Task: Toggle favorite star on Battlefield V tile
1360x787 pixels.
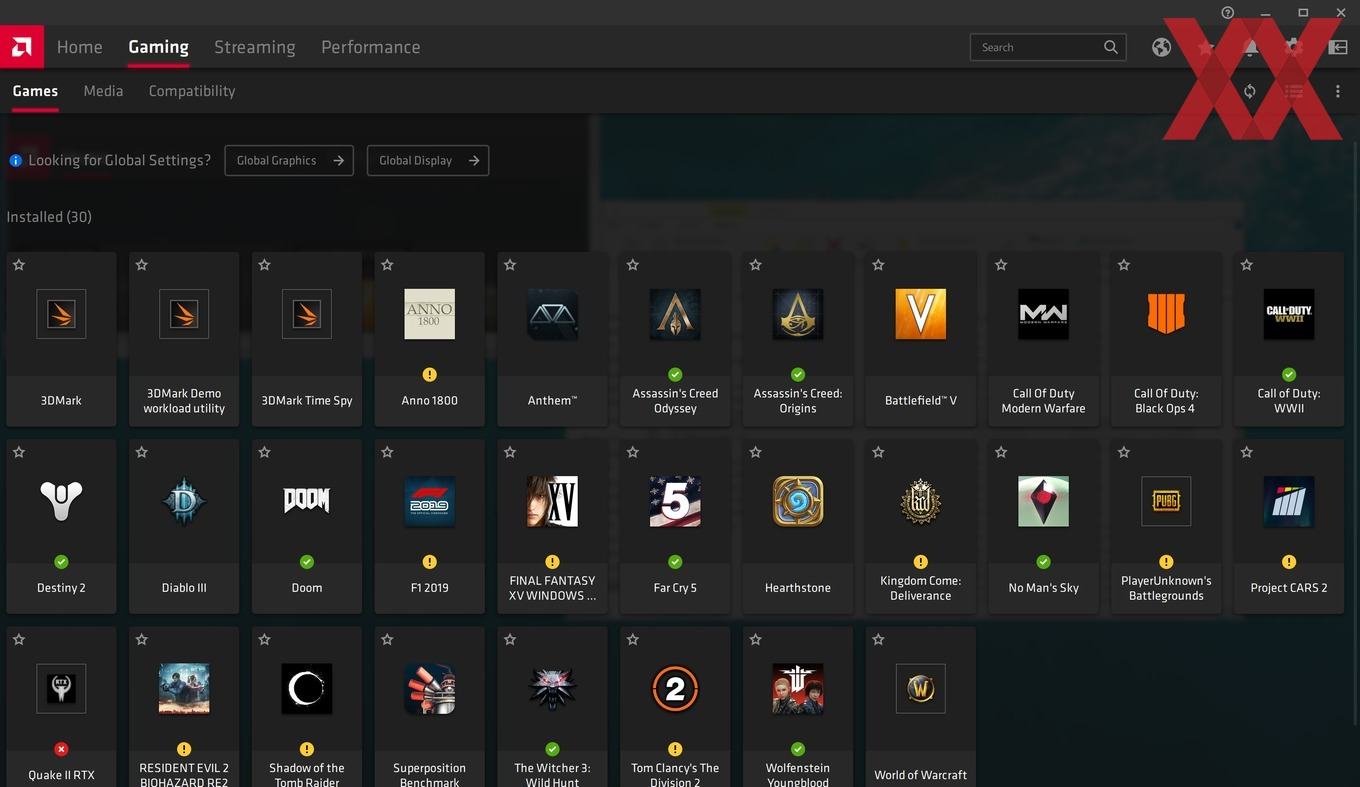Action: coord(878,265)
